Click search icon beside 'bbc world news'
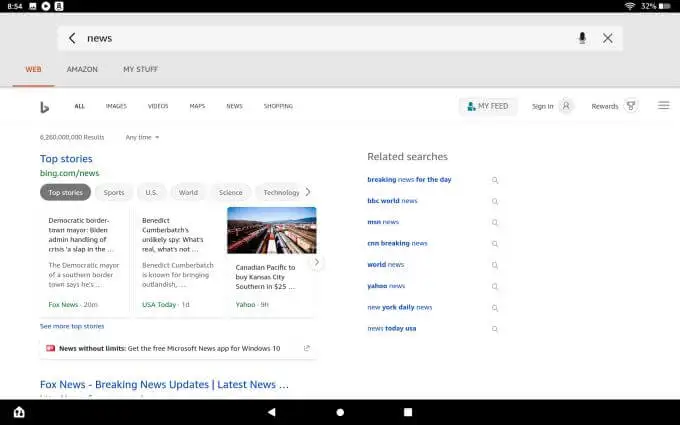Viewport: 680px width, 425px height. pyautogui.click(x=495, y=201)
